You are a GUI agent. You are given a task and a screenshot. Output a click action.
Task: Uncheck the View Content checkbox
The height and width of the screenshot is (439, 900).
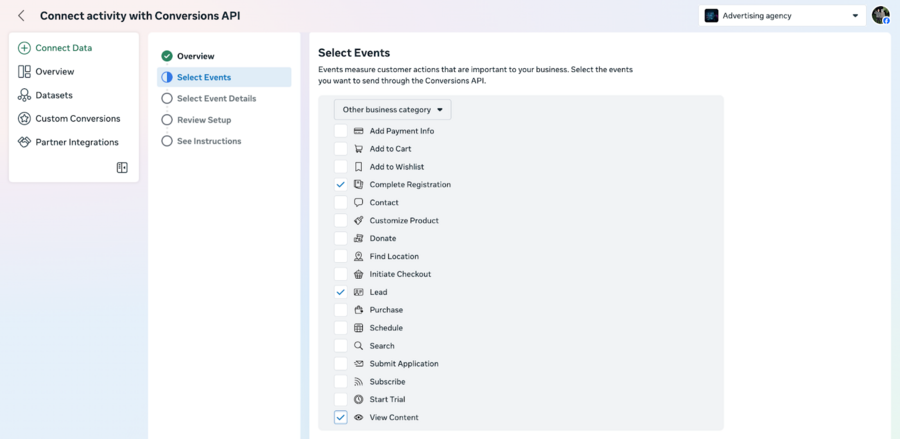[341, 417]
